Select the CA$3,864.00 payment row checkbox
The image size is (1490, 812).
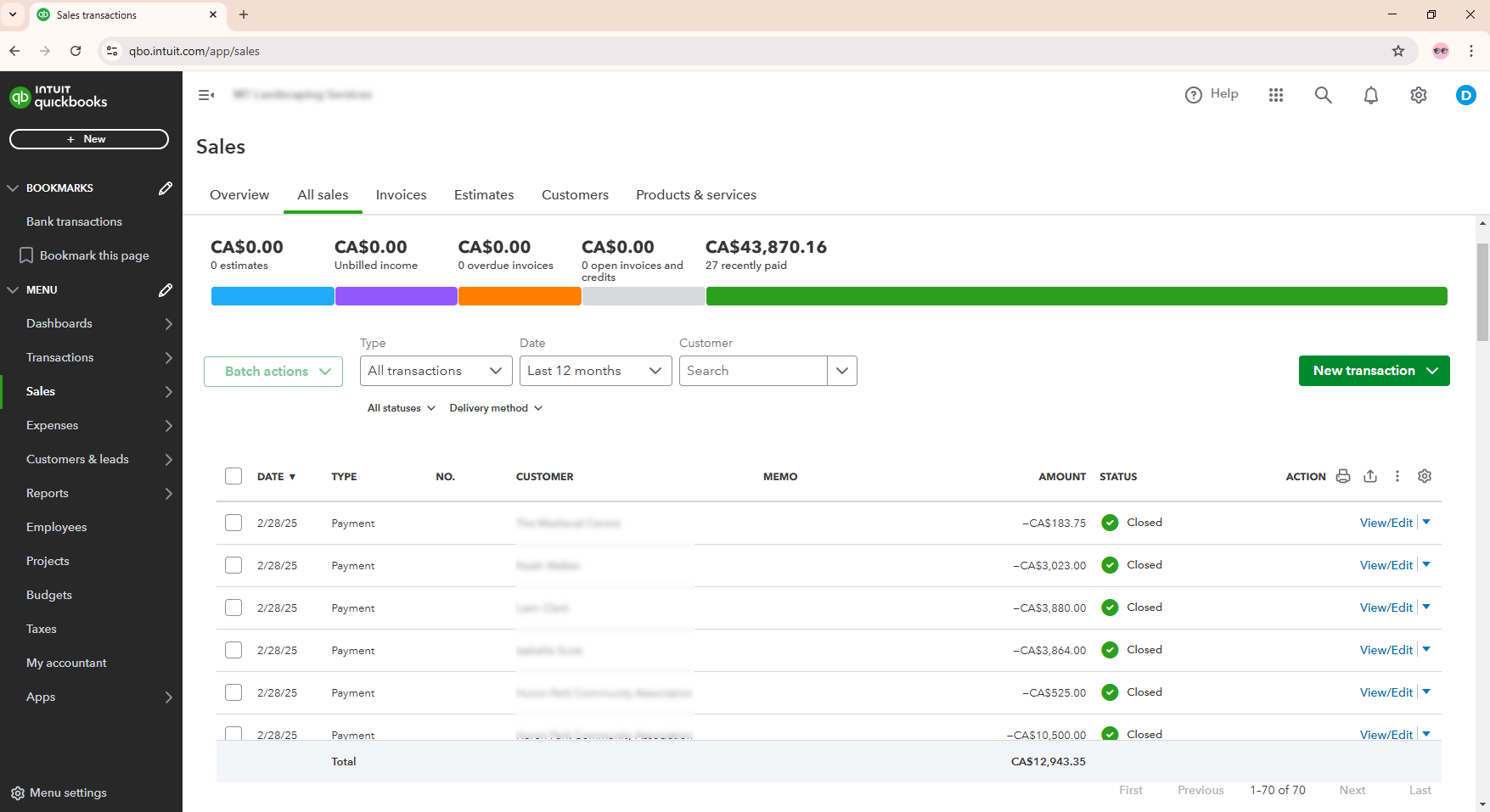(233, 650)
